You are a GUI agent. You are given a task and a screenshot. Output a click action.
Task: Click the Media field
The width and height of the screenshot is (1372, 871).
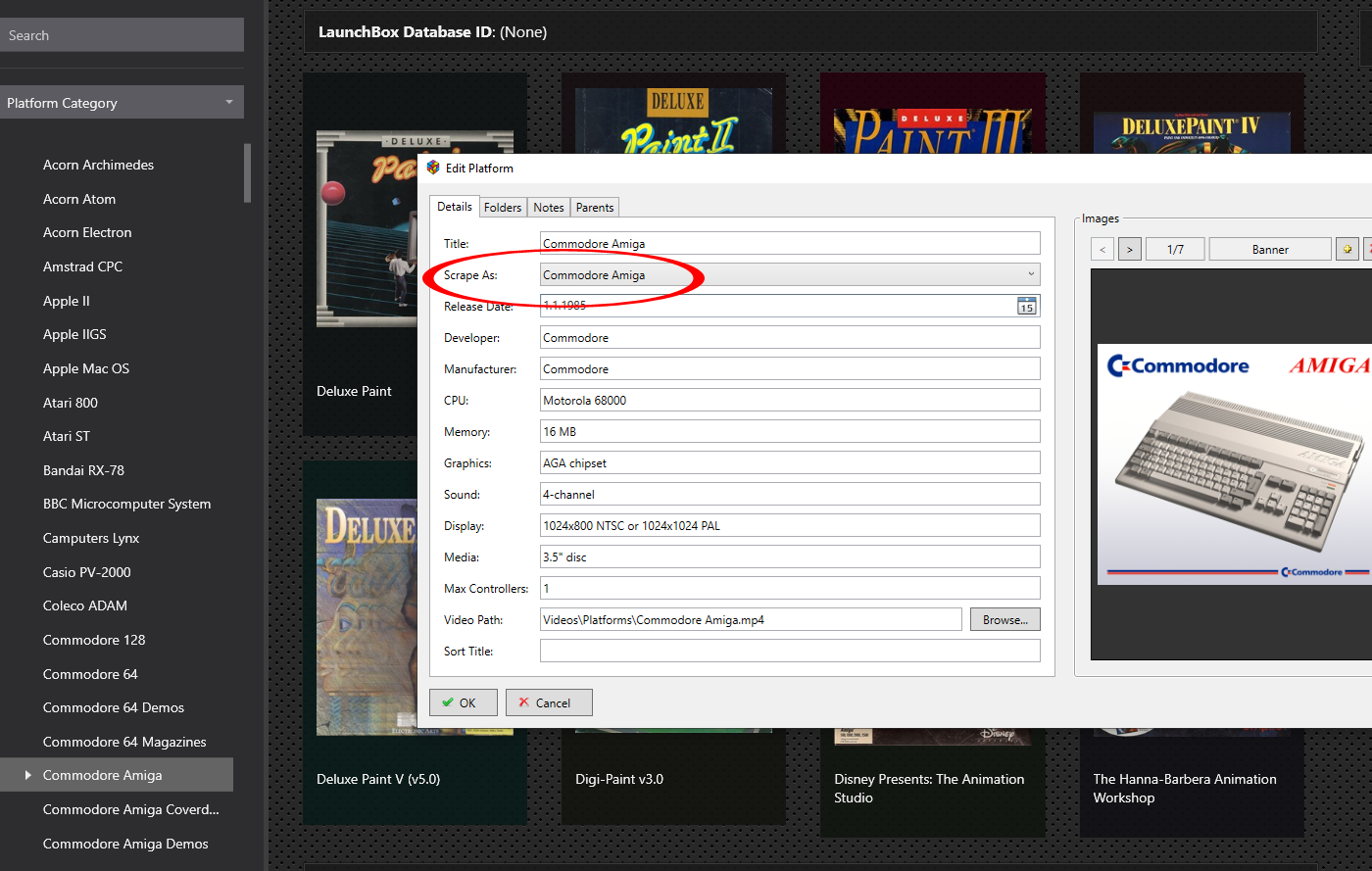pyautogui.click(x=790, y=556)
